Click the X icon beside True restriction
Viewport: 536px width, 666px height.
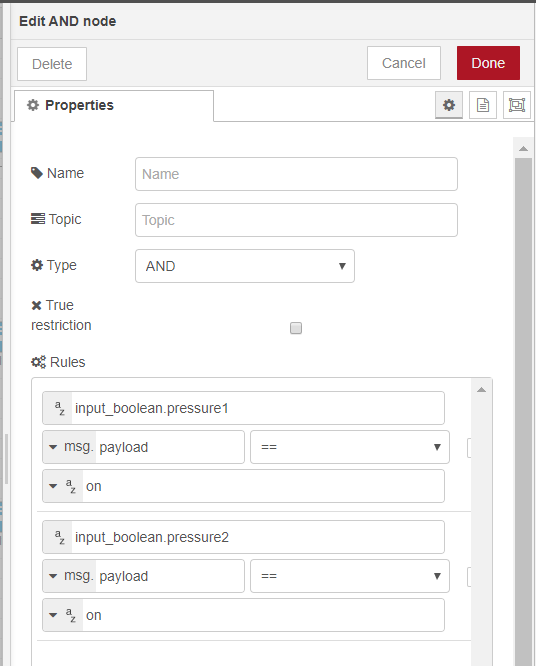37,305
